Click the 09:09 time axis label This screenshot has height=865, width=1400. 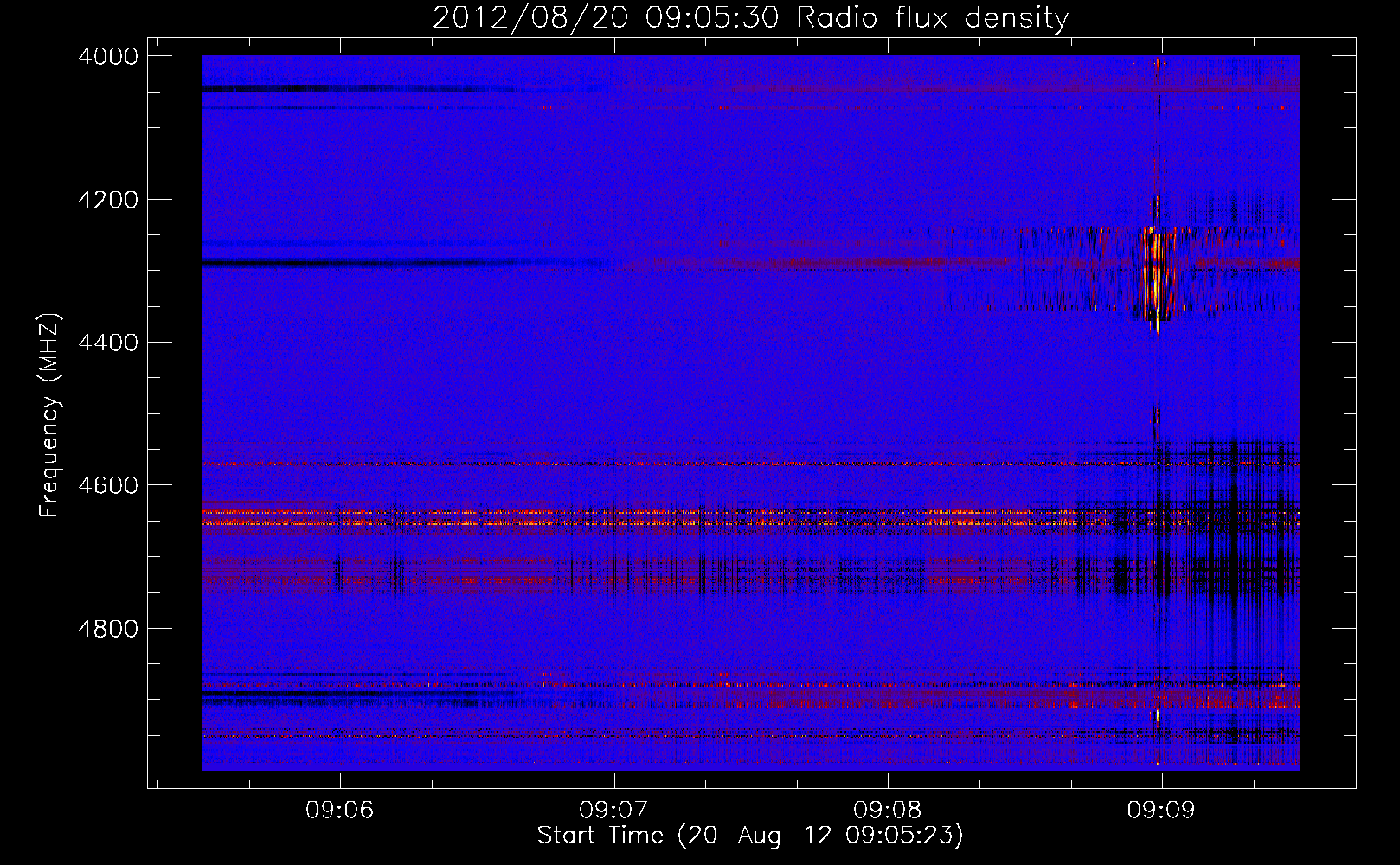pos(1161,811)
